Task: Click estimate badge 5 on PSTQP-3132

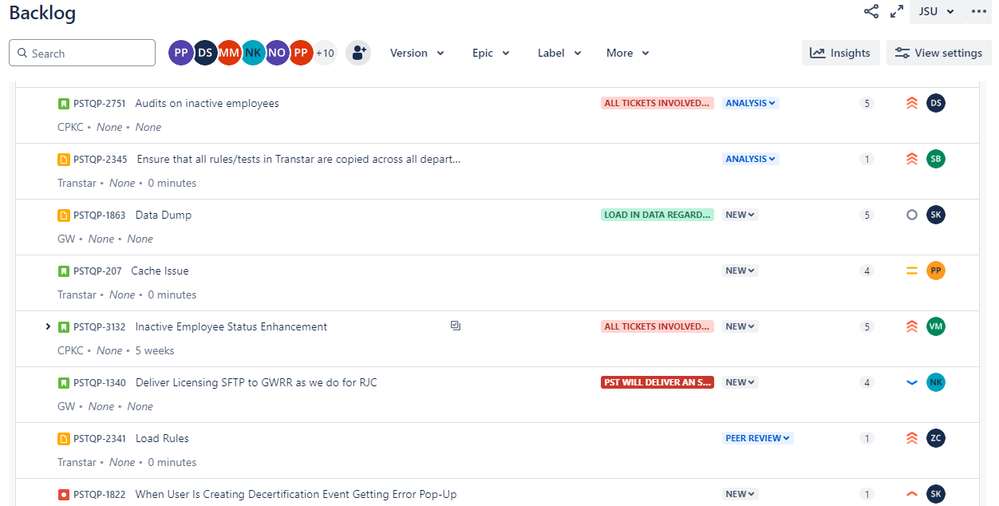Action: click(866, 326)
